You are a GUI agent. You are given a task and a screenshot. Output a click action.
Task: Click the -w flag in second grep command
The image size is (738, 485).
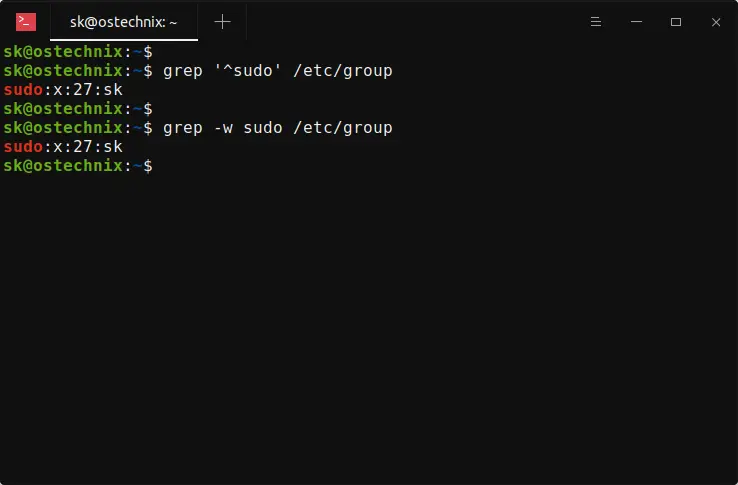tap(213, 128)
